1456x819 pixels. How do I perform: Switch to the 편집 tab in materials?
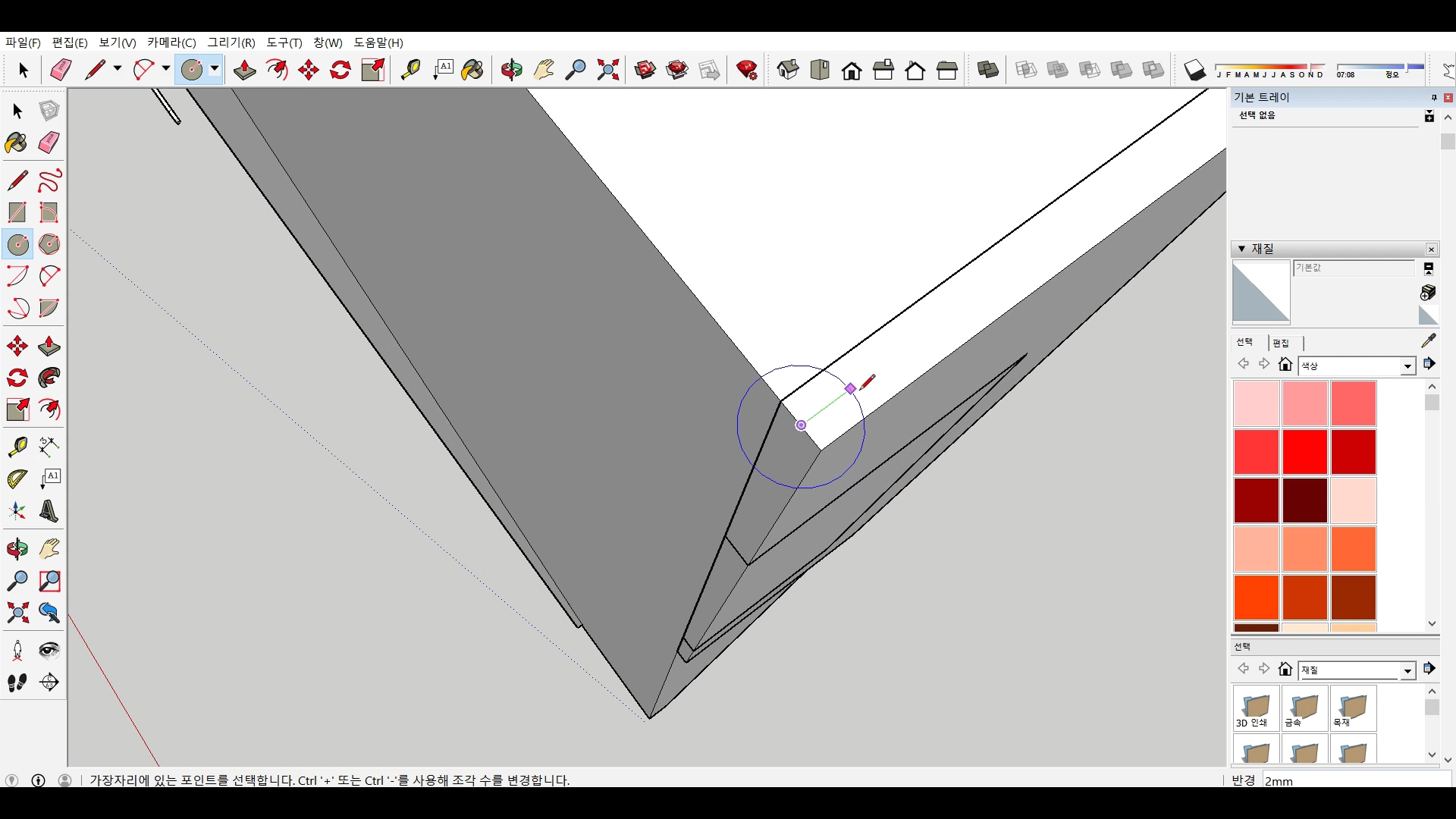[1281, 343]
